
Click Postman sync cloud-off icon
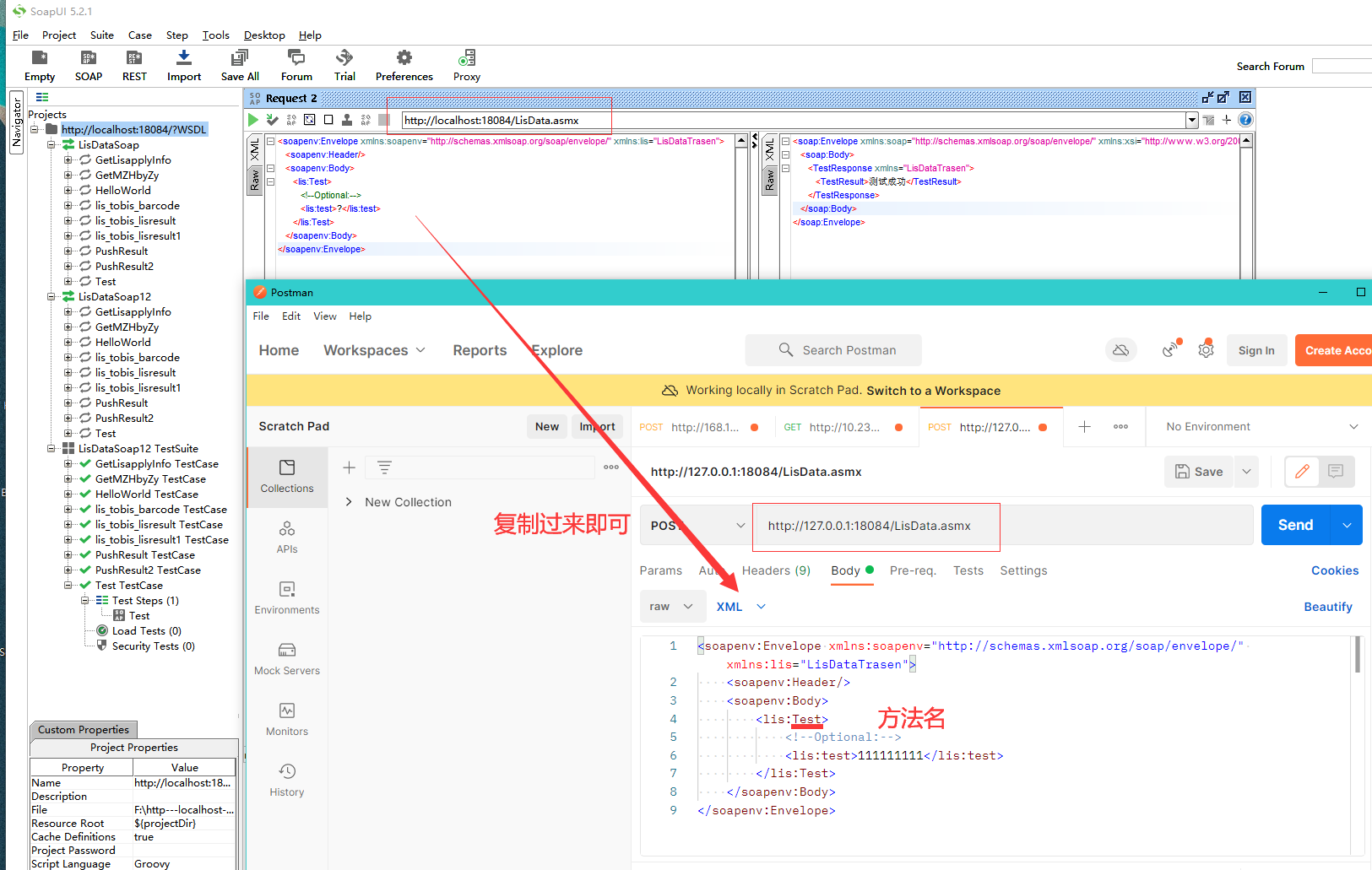[1120, 350]
